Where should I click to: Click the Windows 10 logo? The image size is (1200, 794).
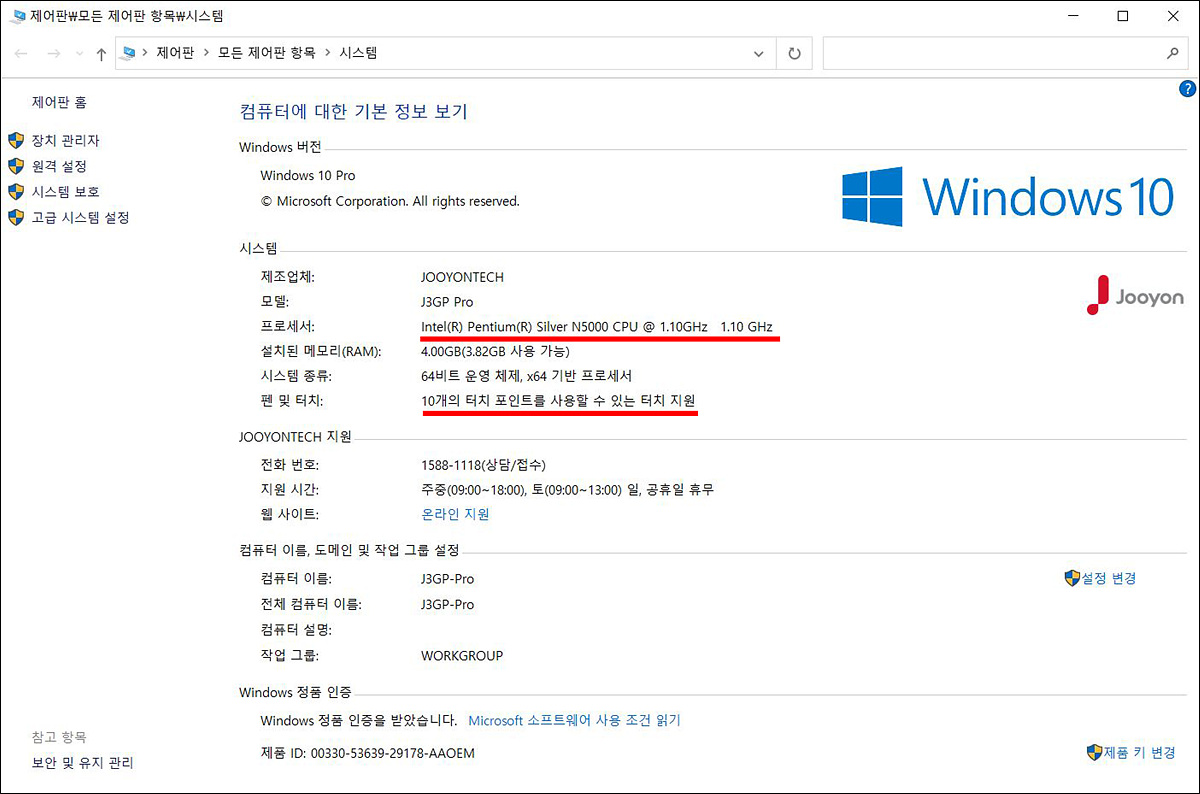(1008, 195)
